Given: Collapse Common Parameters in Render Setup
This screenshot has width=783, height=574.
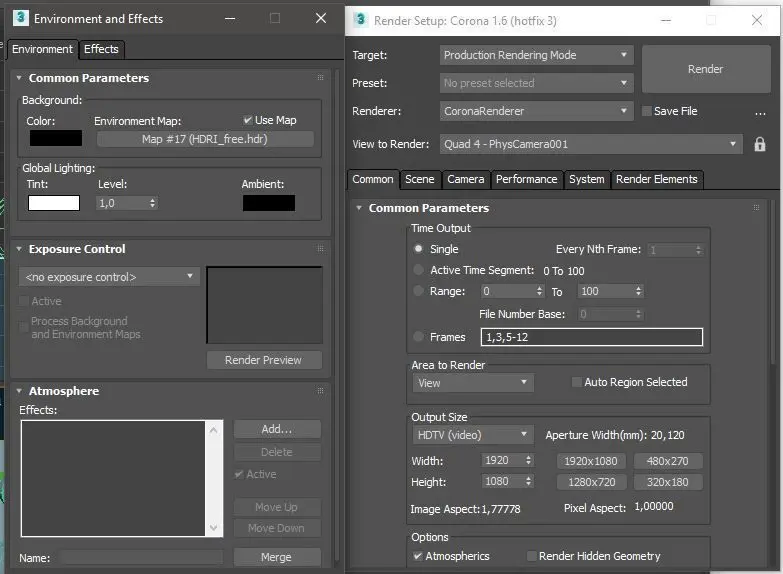Looking at the screenshot, I should point(359,208).
